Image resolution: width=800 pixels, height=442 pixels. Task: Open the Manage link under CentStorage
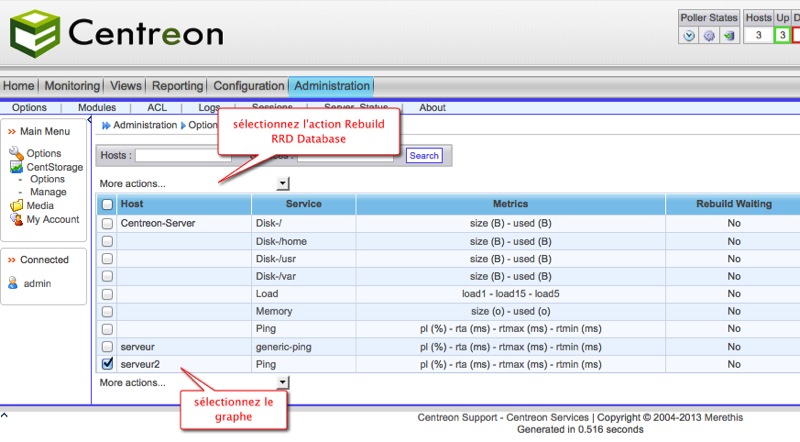[48, 192]
